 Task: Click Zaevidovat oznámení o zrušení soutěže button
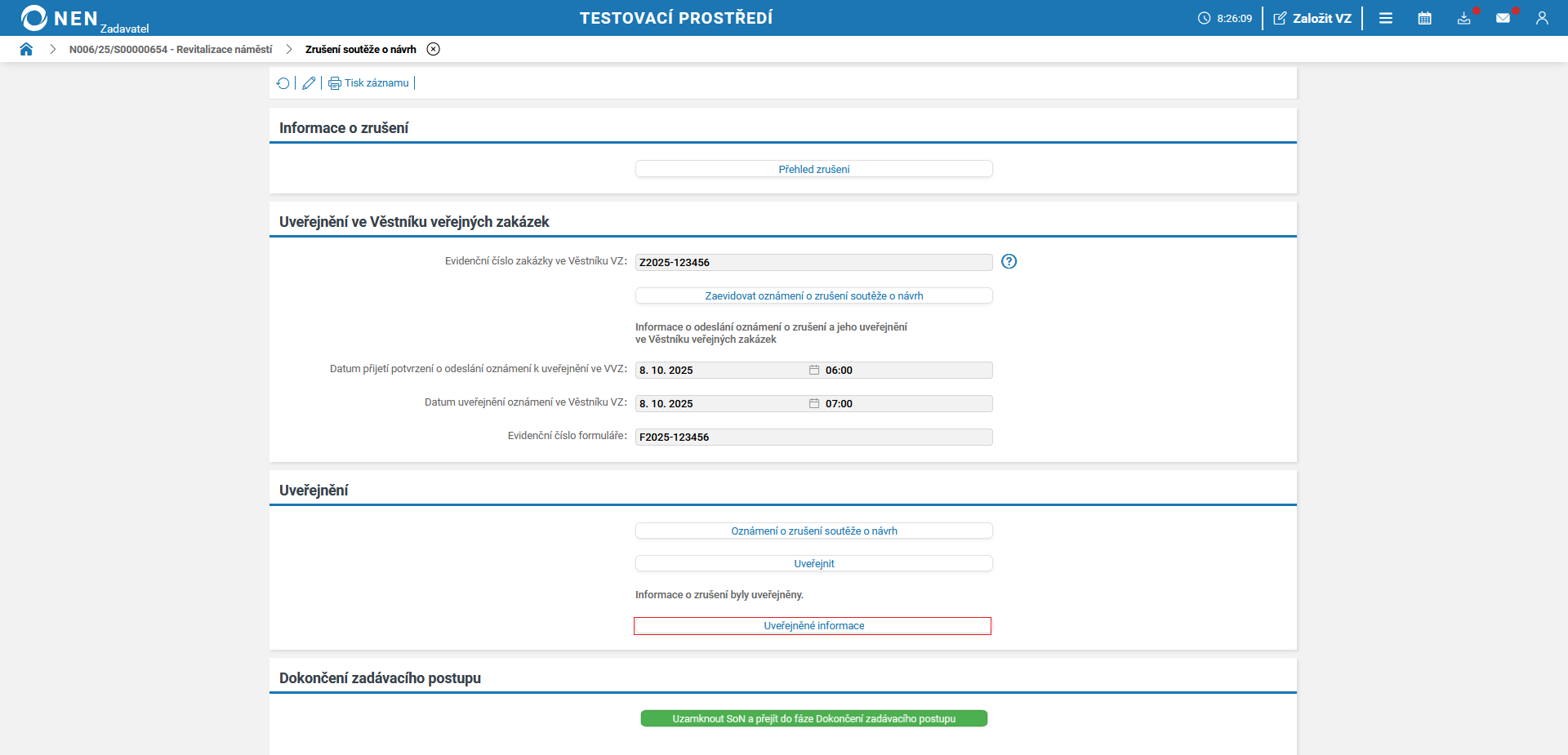pos(813,295)
